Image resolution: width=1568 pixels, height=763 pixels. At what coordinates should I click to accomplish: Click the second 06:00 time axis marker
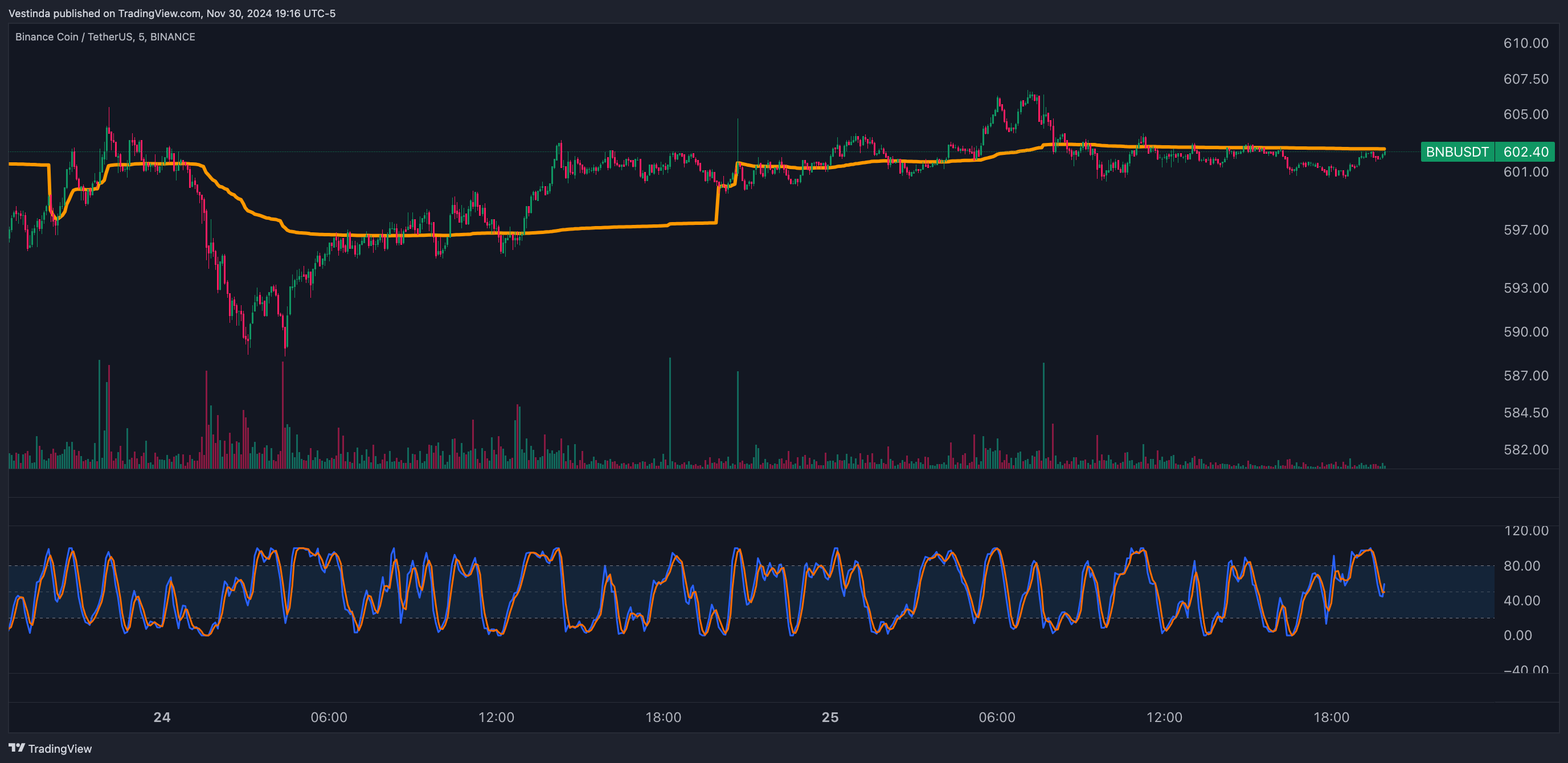[997, 717]
